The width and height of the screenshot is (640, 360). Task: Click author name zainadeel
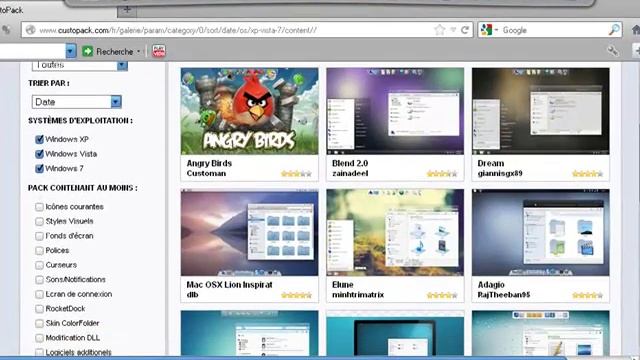[350, 173]
